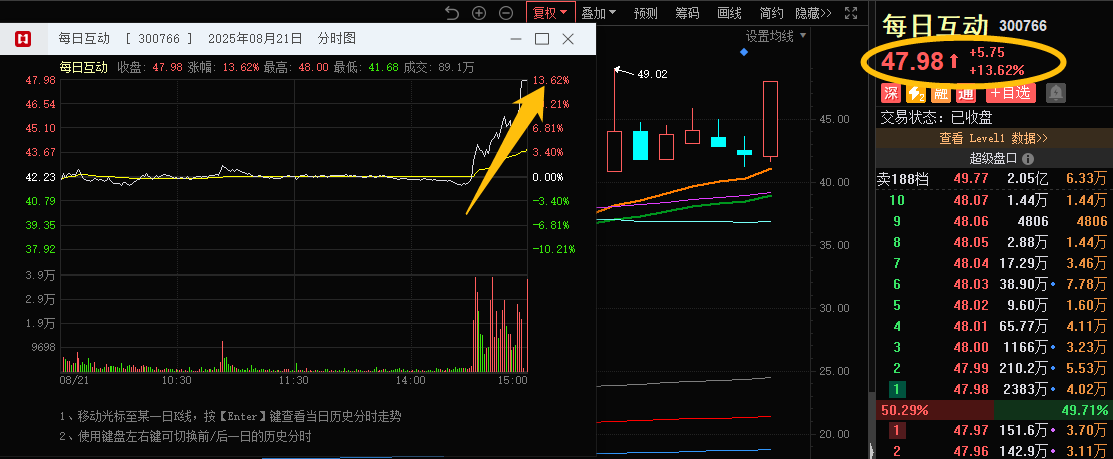The width and height of the screenshot is (1113, 459).
Task: Toggle fullscreen chart icon
Action: tap(851, 13)
